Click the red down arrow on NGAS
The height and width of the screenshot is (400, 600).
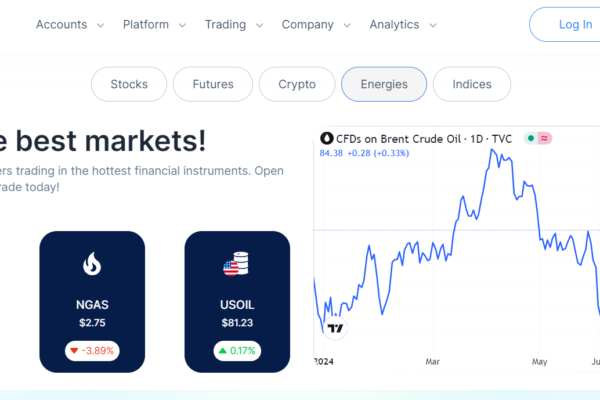coord(74,351)
